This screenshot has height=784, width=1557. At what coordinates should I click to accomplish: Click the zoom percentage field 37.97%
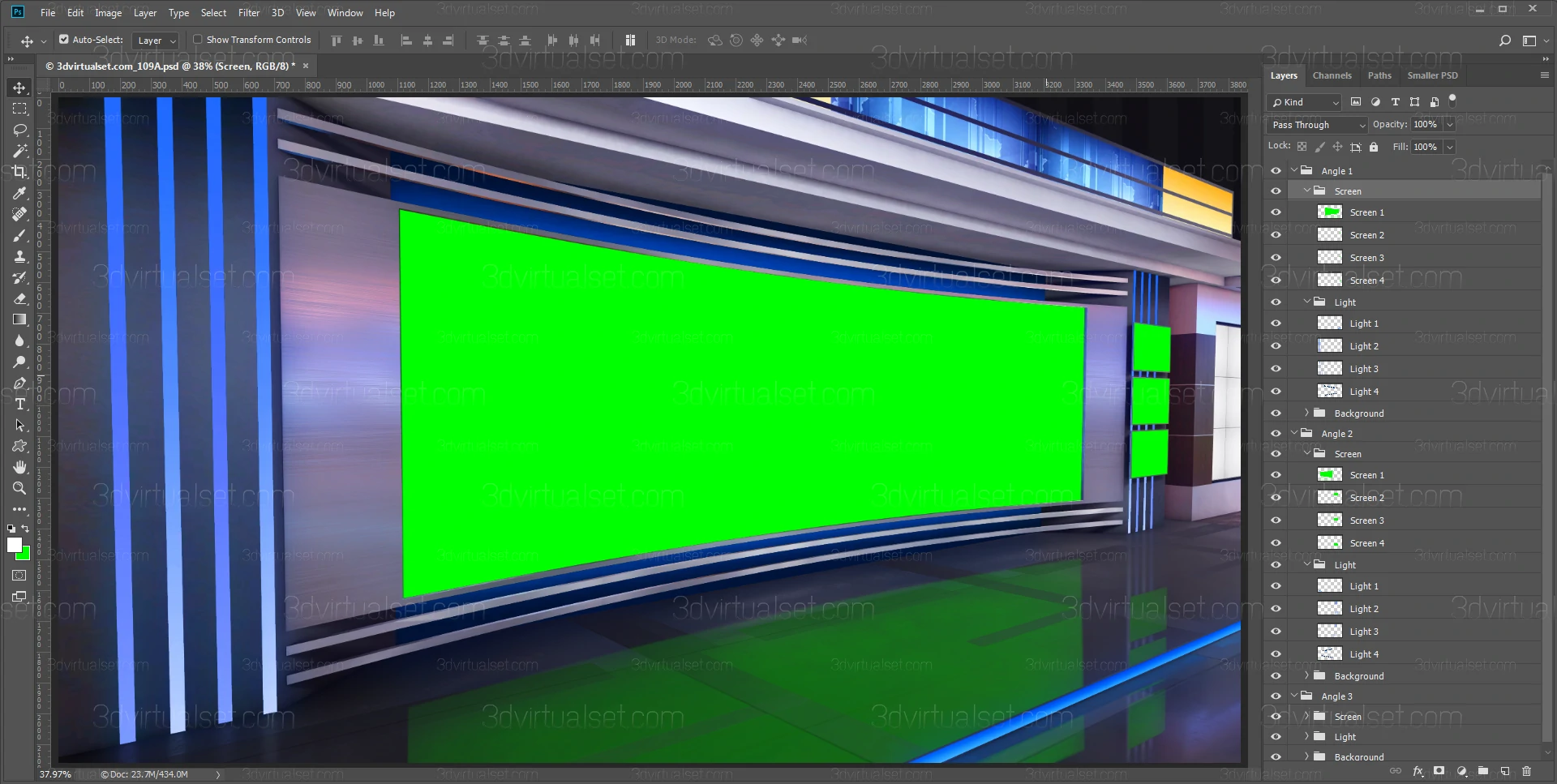(x=55, y=774)
